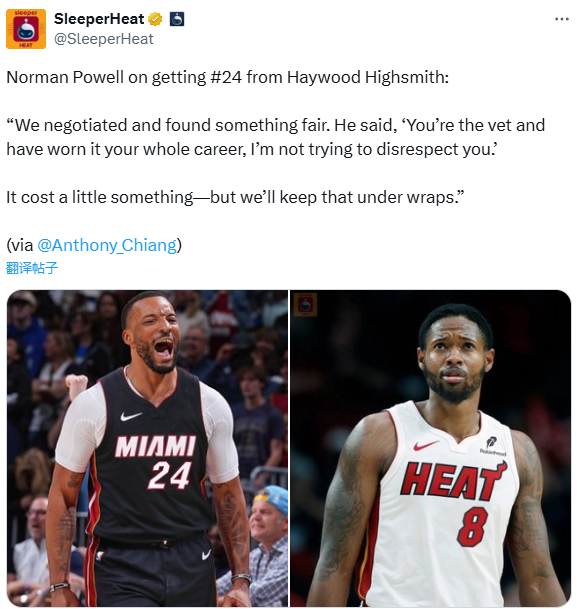This screenshot has height=609, width=577.
Task: Click the red Nike swoosh on white jersey
Action: pyautogui.click(x=426, y=445)
